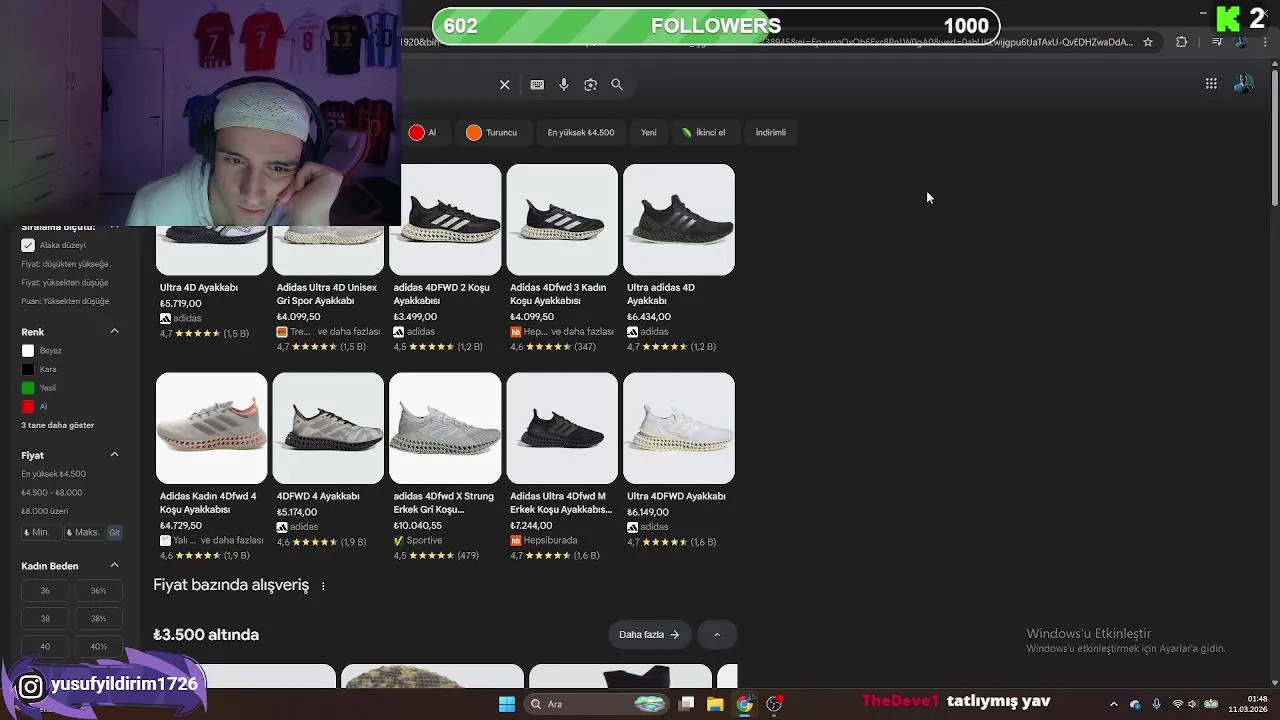Check the Yeşil color filter
Image resolution: width=1280 pixels, height=720 pixels.
coord(28,388)
